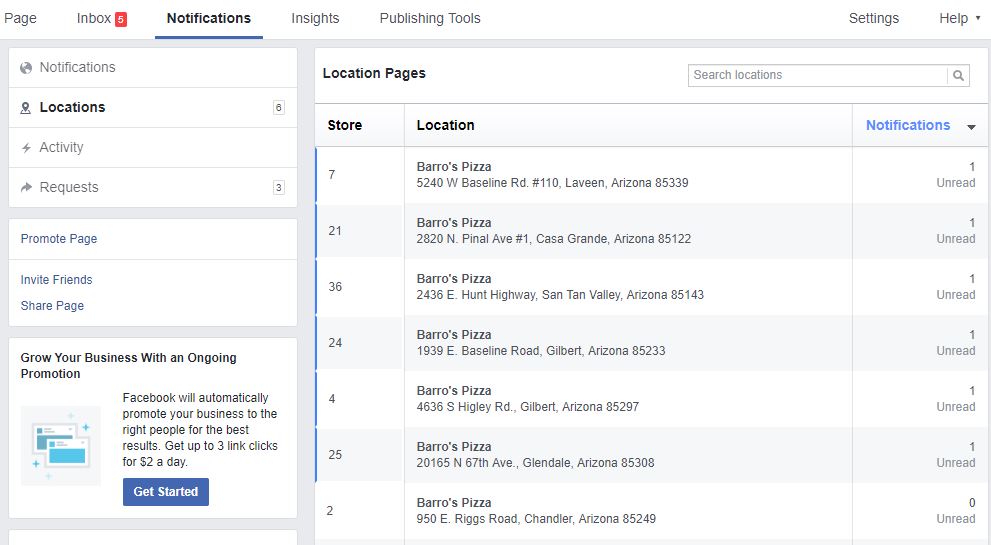Click store number 4 cell
This screenshot has width=991, height=545.
pyautogui.click(x=360, y=398)
